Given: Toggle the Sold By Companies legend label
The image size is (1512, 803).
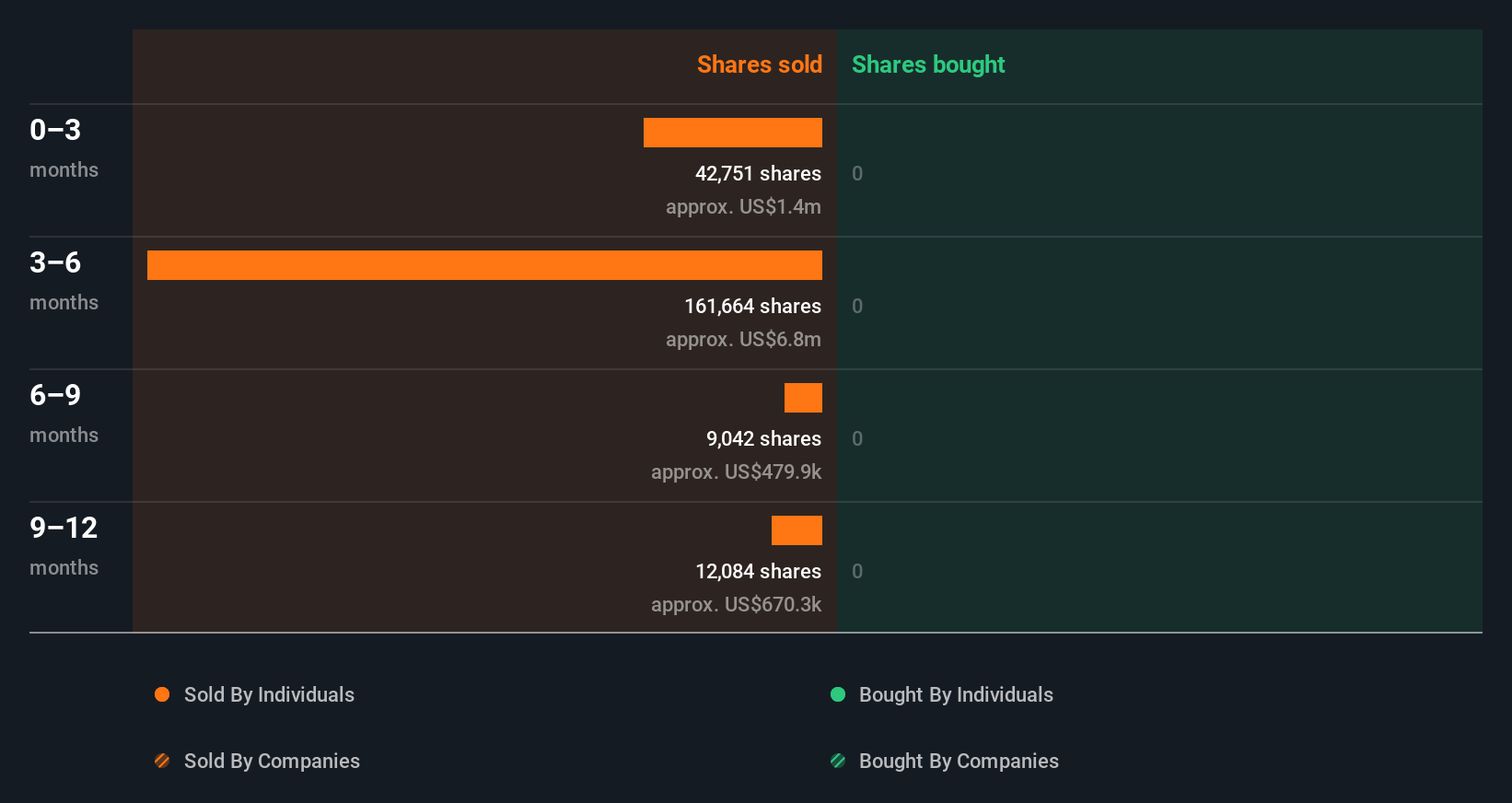Looking at the screenshot, I should coord(272,761).
